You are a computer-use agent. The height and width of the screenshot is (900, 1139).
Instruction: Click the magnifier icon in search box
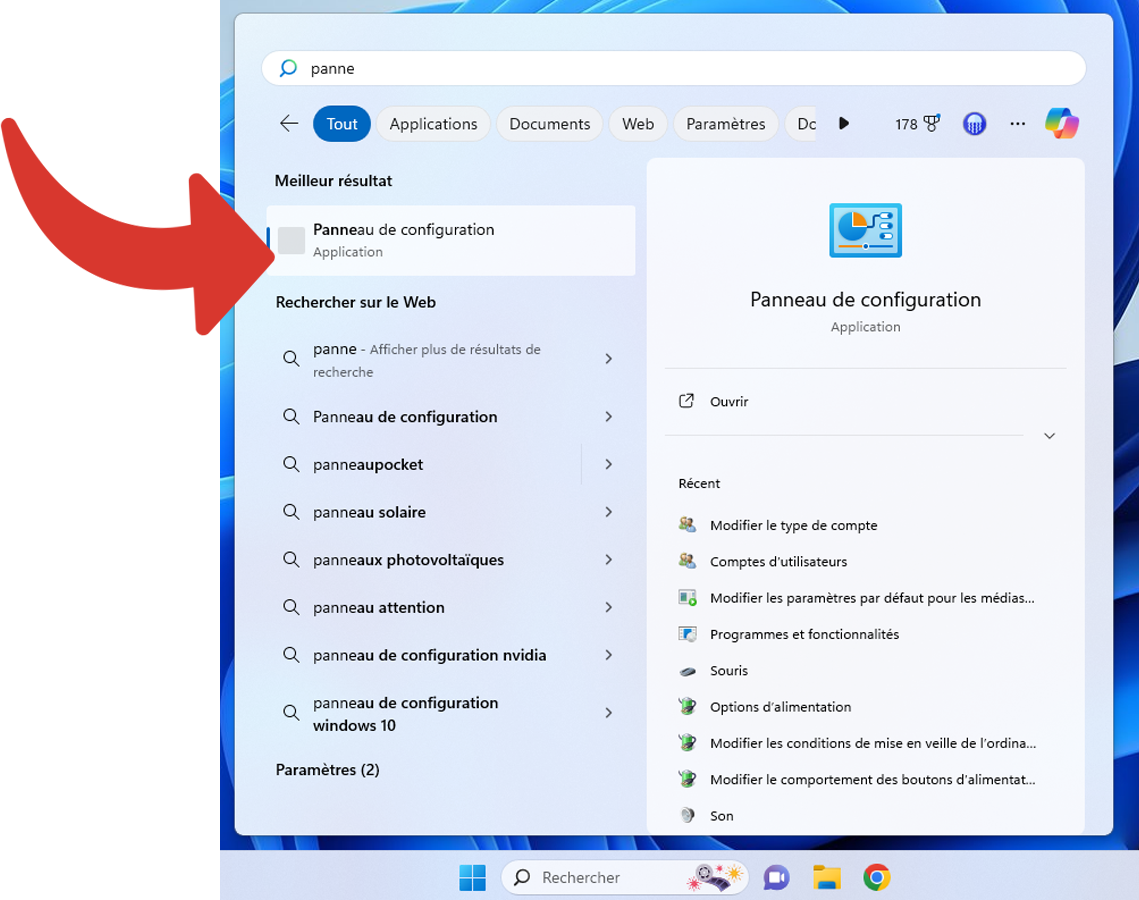click(288, 68)
